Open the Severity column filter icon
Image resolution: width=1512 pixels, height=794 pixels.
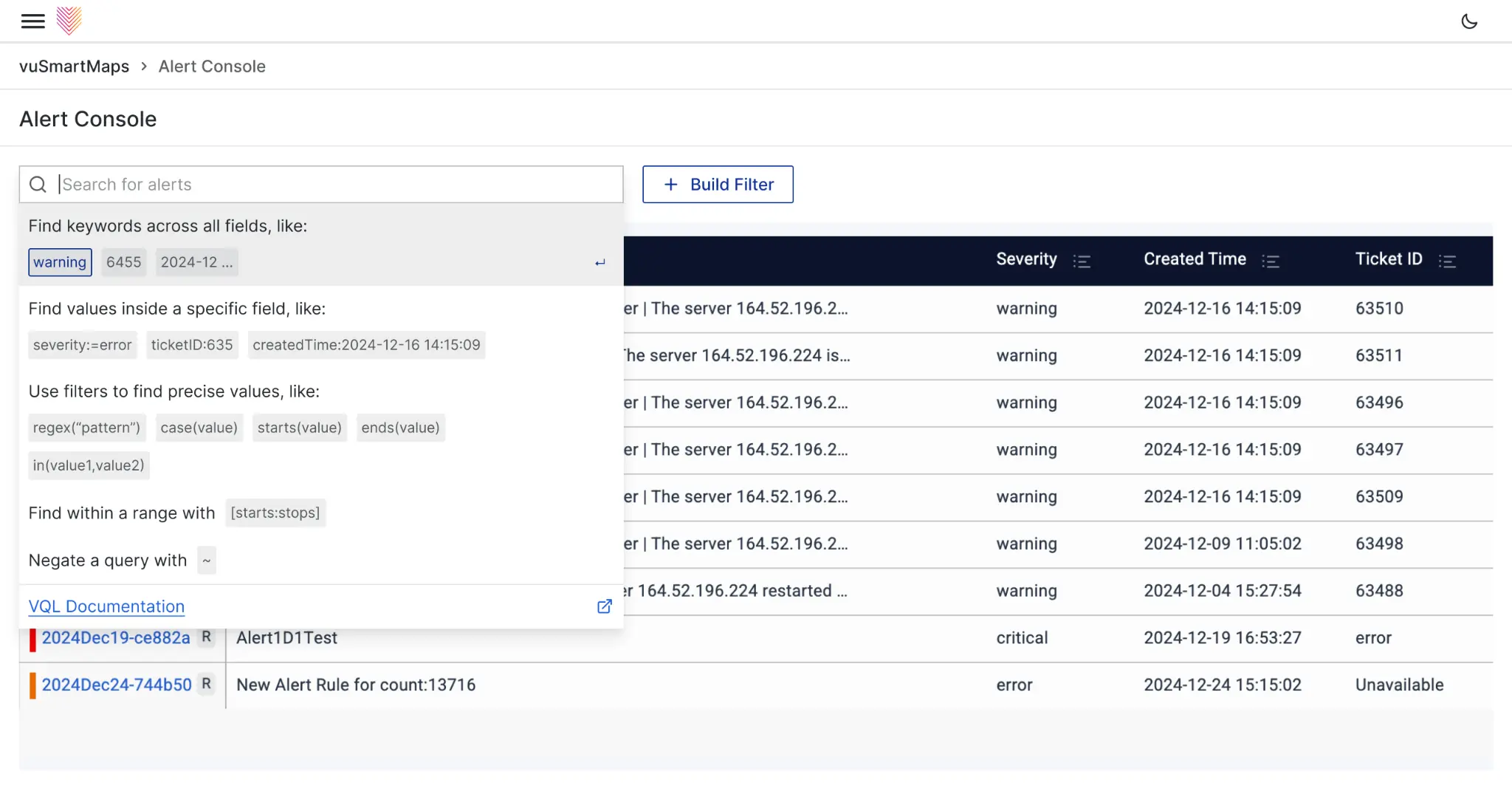pyautogui.click(x=1082, y=261)
